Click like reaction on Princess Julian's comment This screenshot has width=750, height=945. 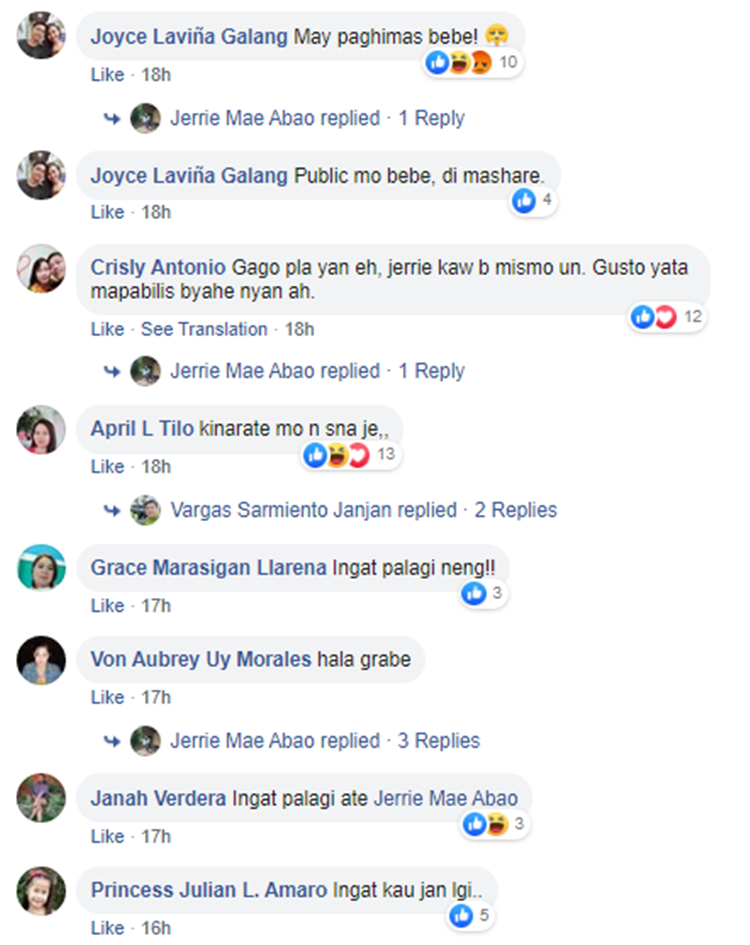coord(461,915)
